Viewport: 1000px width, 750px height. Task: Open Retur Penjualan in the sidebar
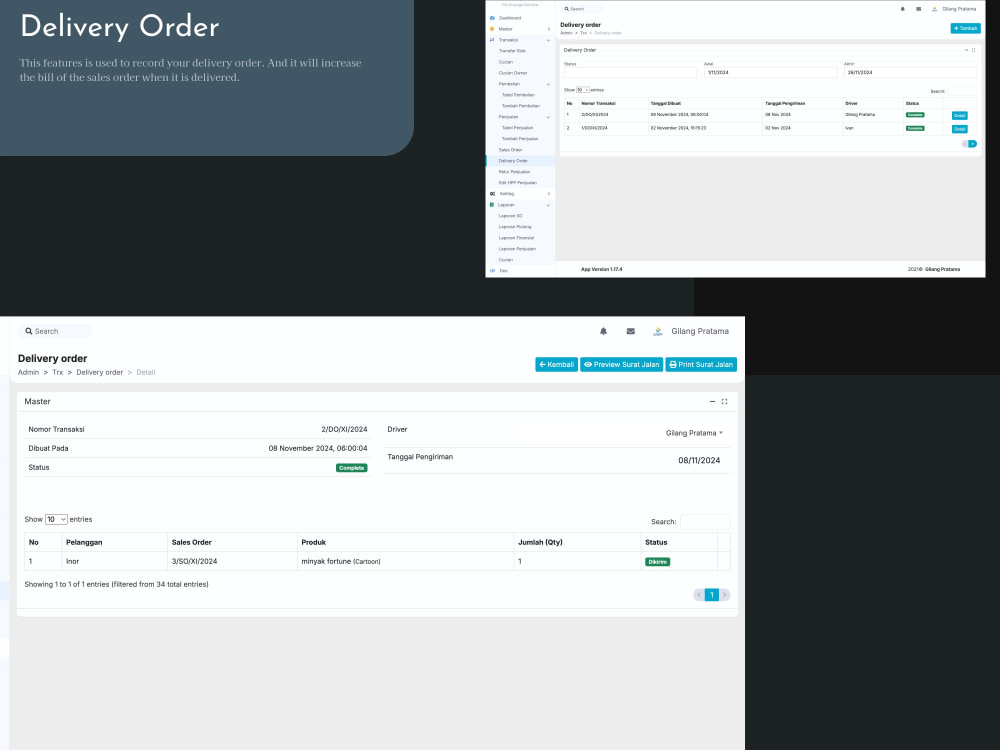click(x=514, y=172)
